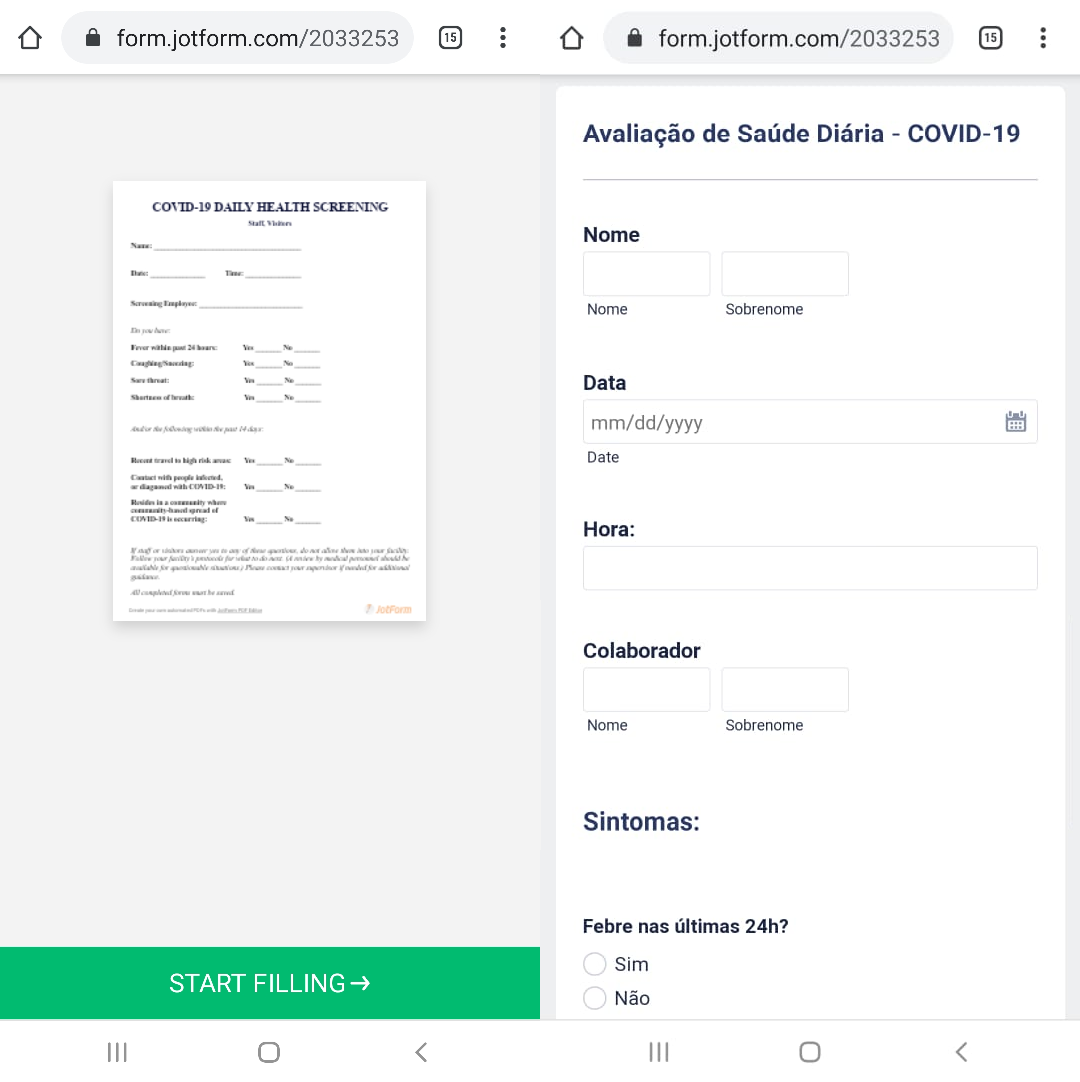Open tab switcher in left browser

click(450, 38)
